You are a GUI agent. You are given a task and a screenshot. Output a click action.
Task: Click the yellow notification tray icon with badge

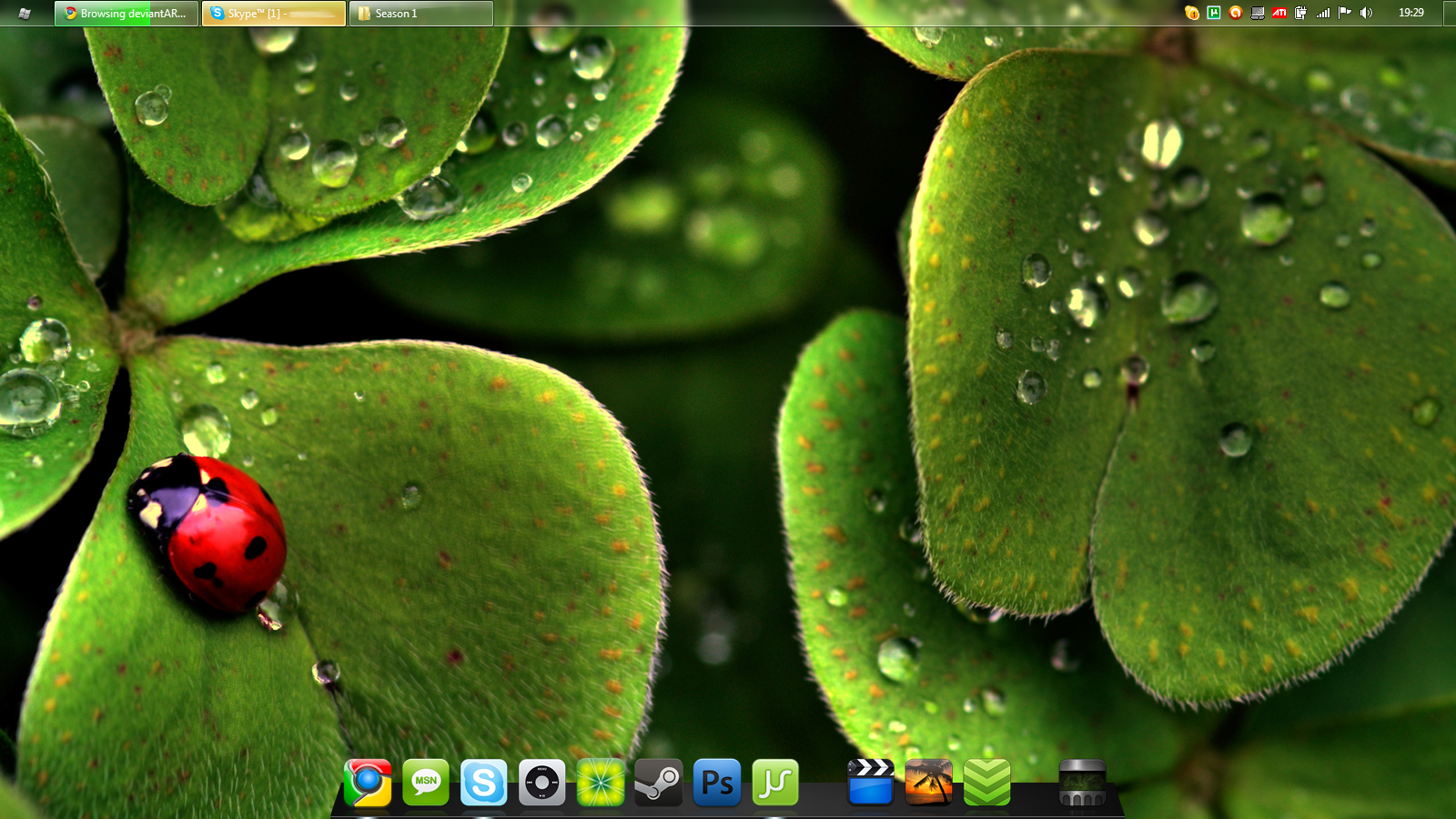tap(1192, 13)
